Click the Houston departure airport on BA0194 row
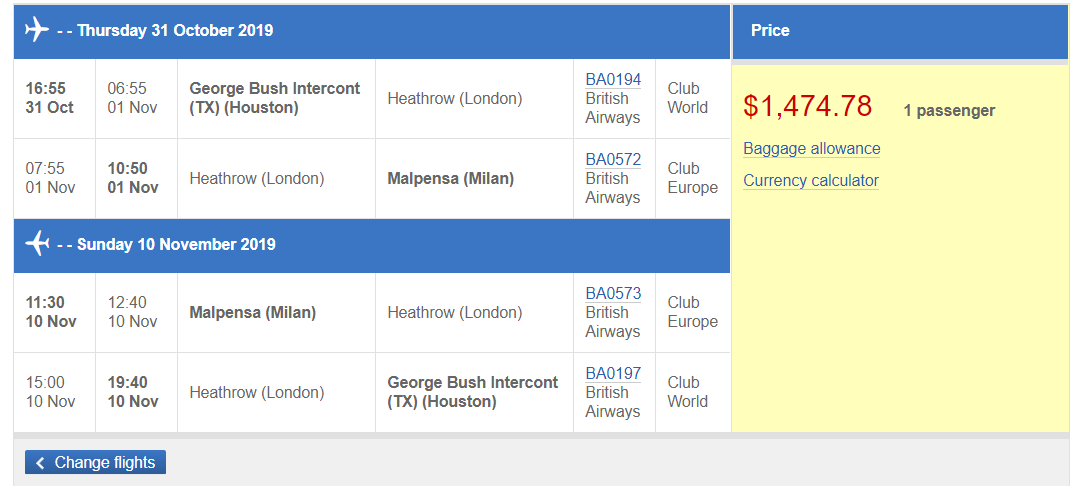 [x=274, y=98]
